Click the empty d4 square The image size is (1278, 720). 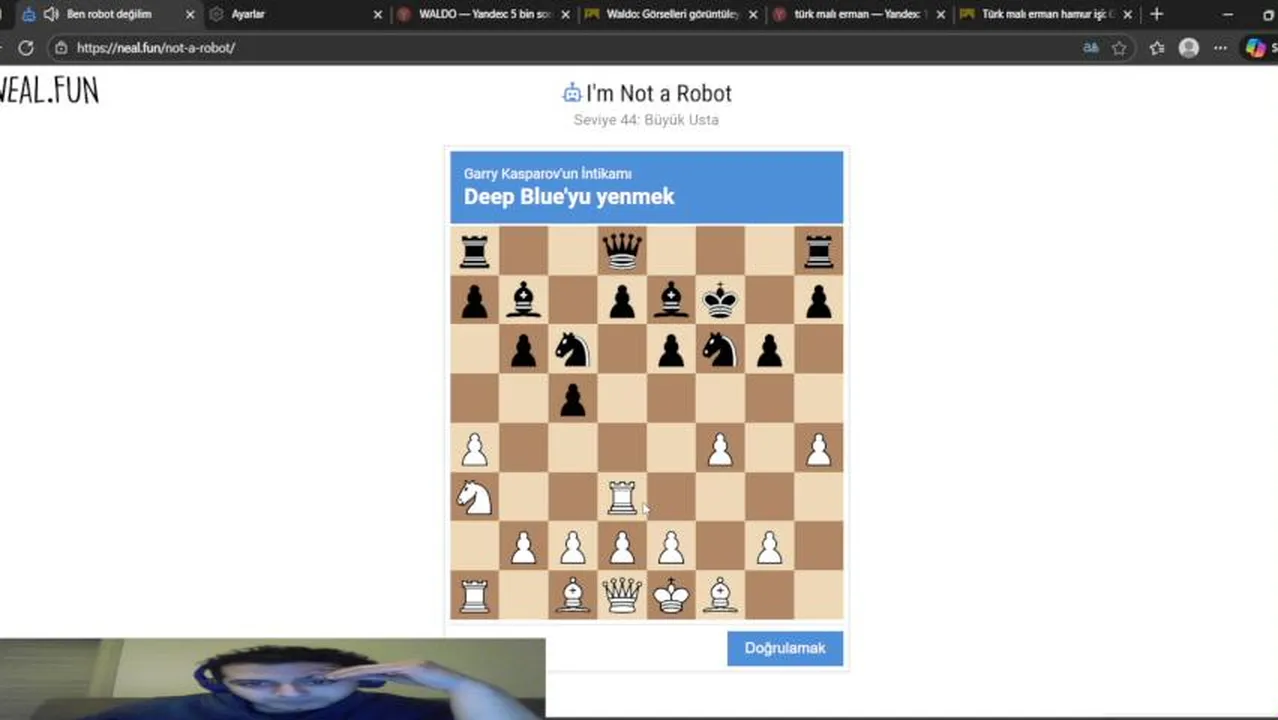(622, 447)
